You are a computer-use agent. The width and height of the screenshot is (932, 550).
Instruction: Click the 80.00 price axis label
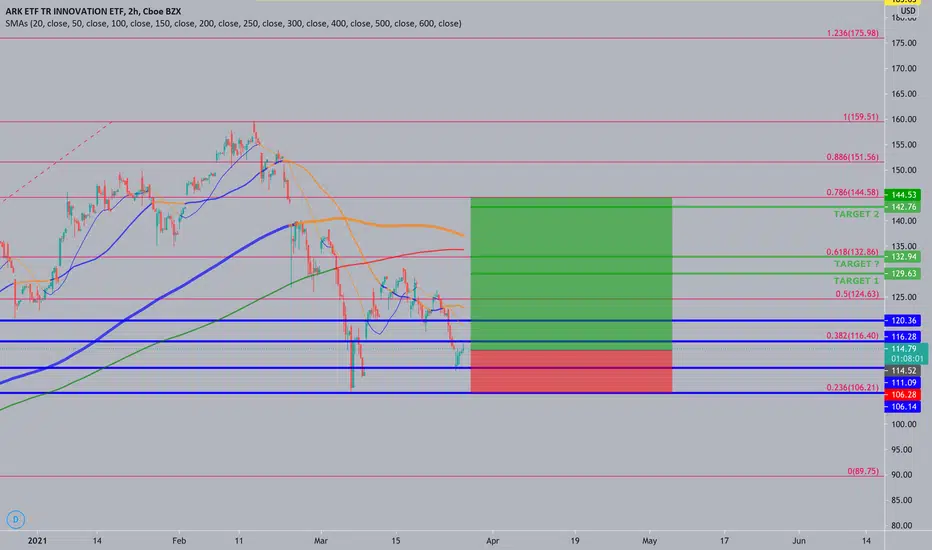(903, 526)
